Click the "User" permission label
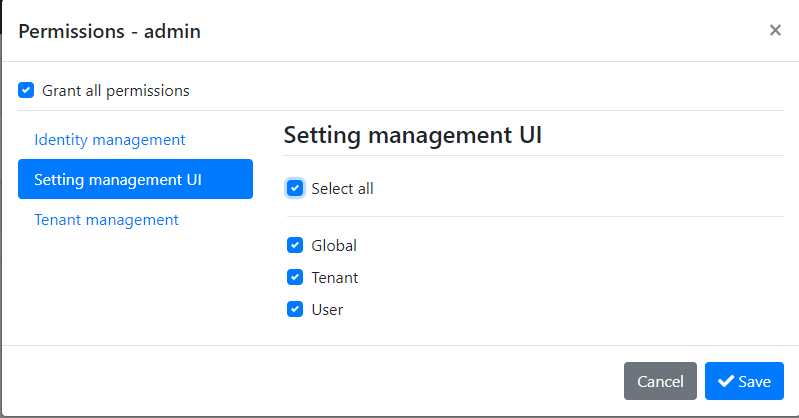The height and width of the screenshot is (418, 799). point(327,309)
